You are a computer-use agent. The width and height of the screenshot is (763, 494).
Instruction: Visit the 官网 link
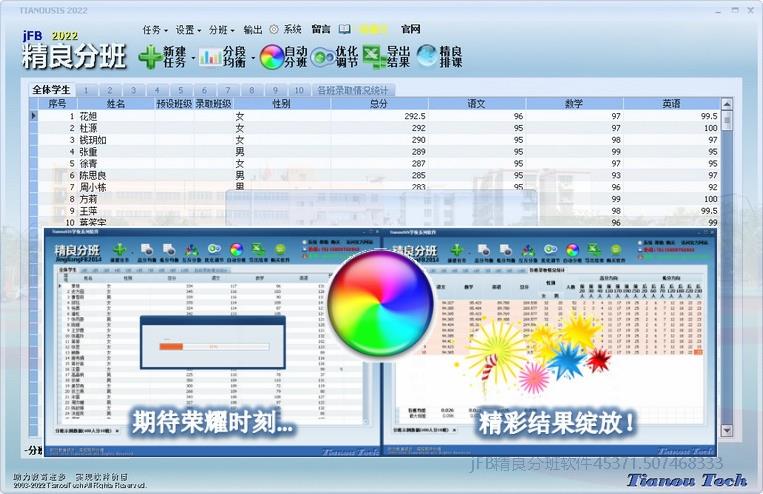pos(411,30)
